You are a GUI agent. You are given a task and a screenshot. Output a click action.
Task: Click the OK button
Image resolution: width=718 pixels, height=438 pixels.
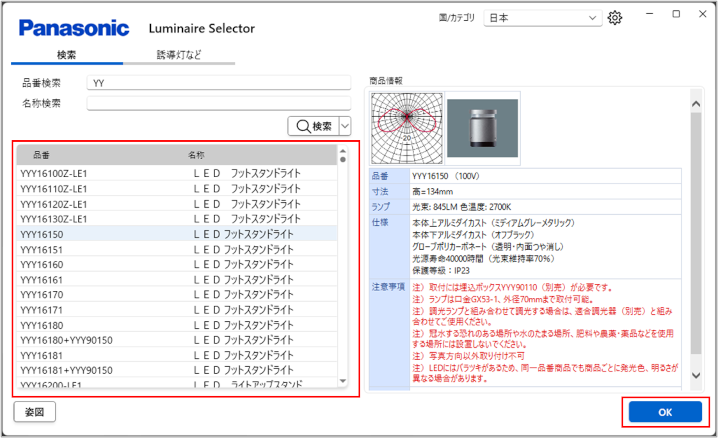665,412
